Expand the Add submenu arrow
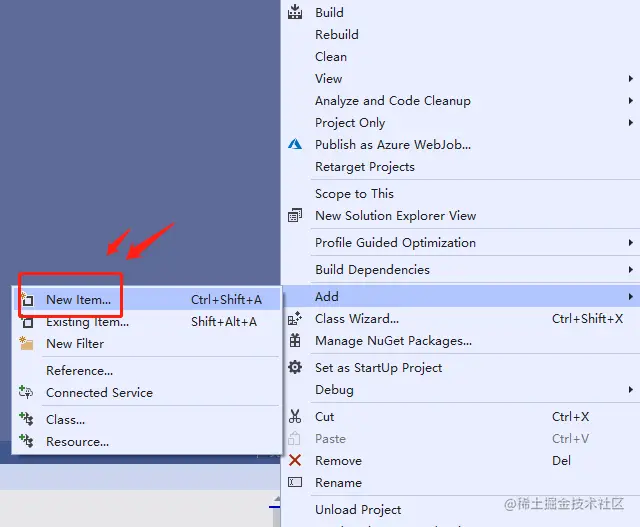The image size is (640, 527). [631, 296]
